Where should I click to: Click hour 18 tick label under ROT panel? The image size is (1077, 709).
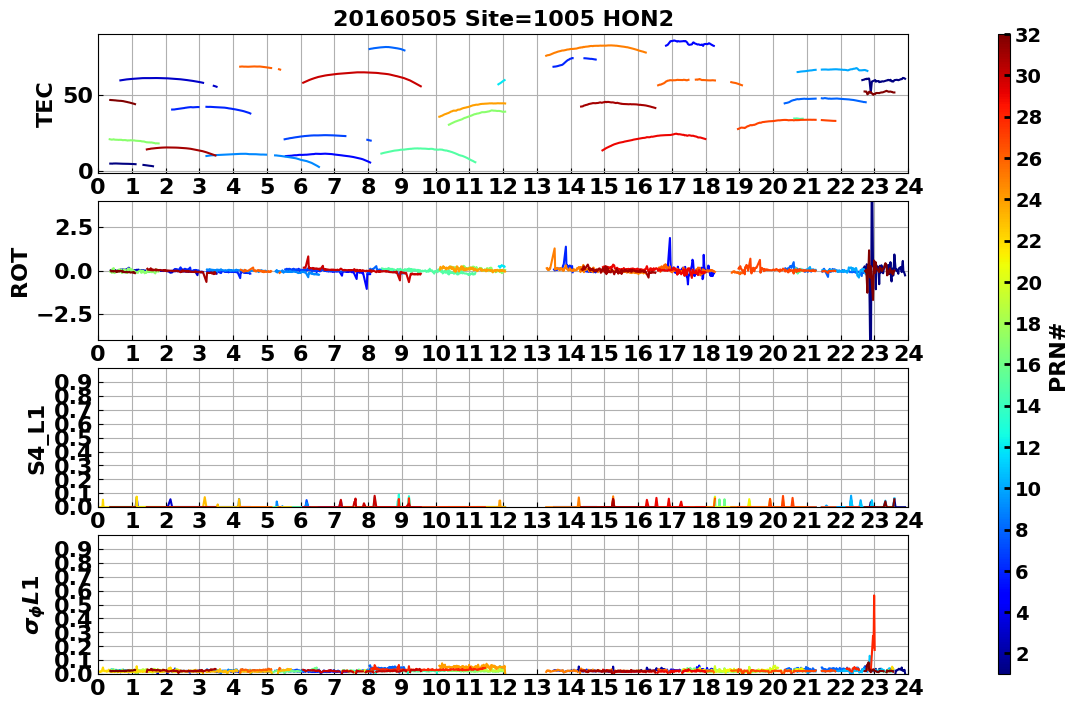pos(706,354)
